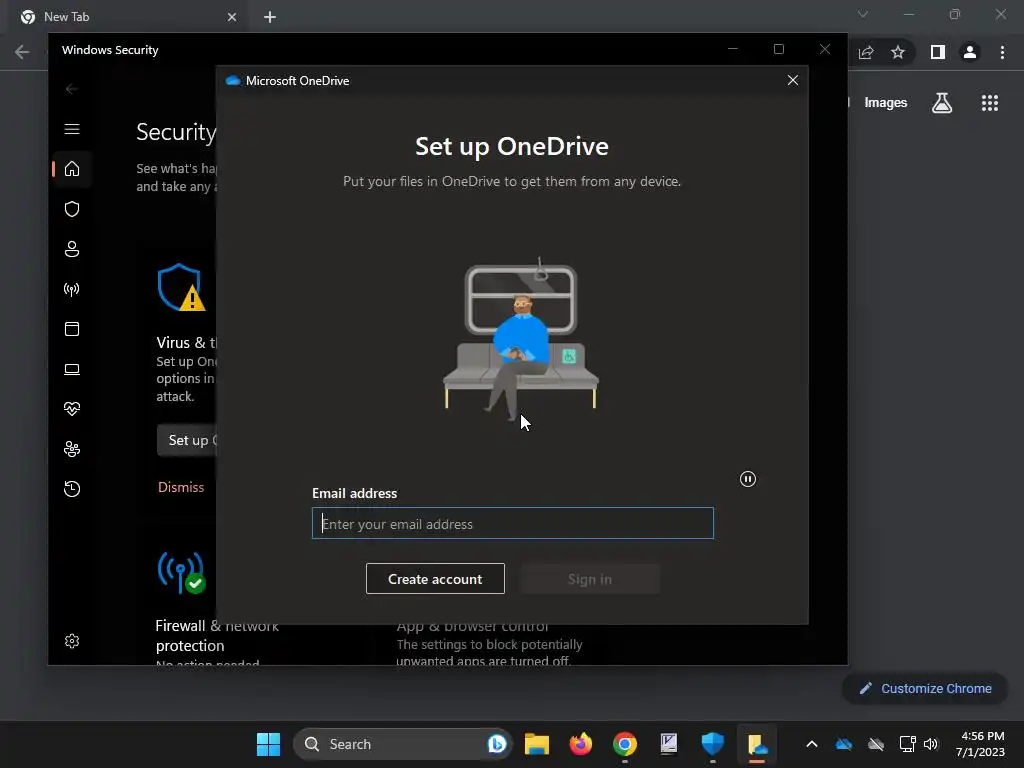Open Firewall & network protection tile icon
The width and height of the screenshot is (1024, 768).
[181, 573]
